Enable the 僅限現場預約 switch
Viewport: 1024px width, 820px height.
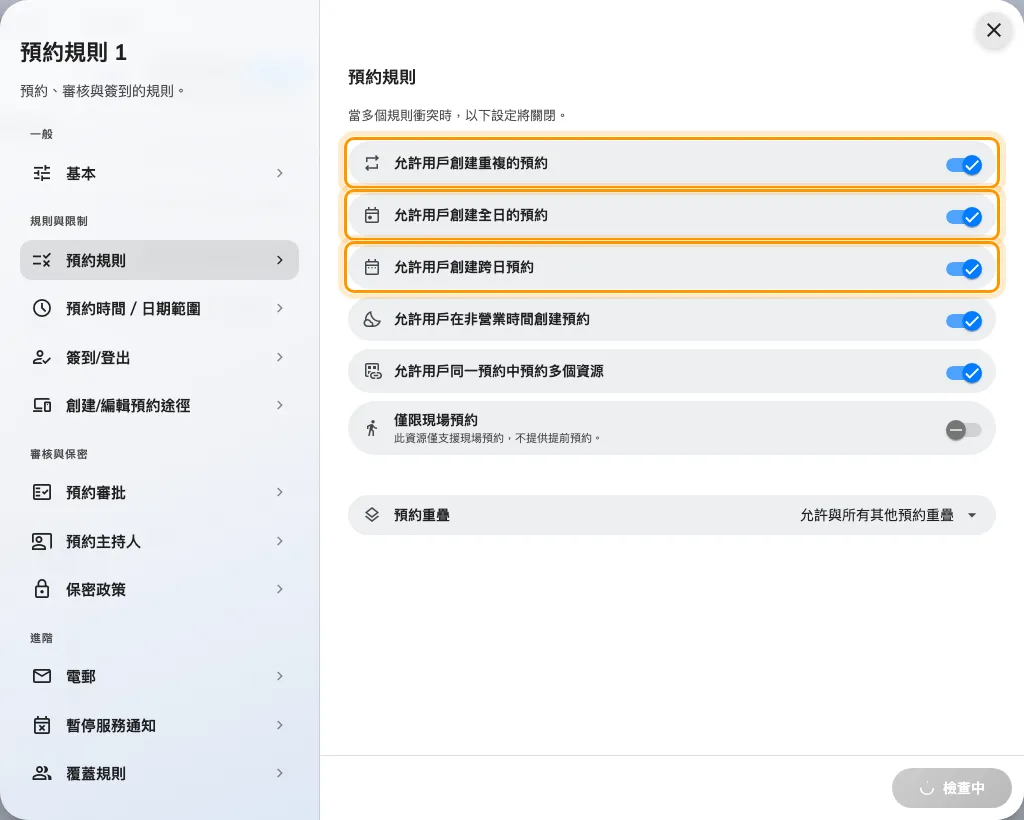coord(964,430)
